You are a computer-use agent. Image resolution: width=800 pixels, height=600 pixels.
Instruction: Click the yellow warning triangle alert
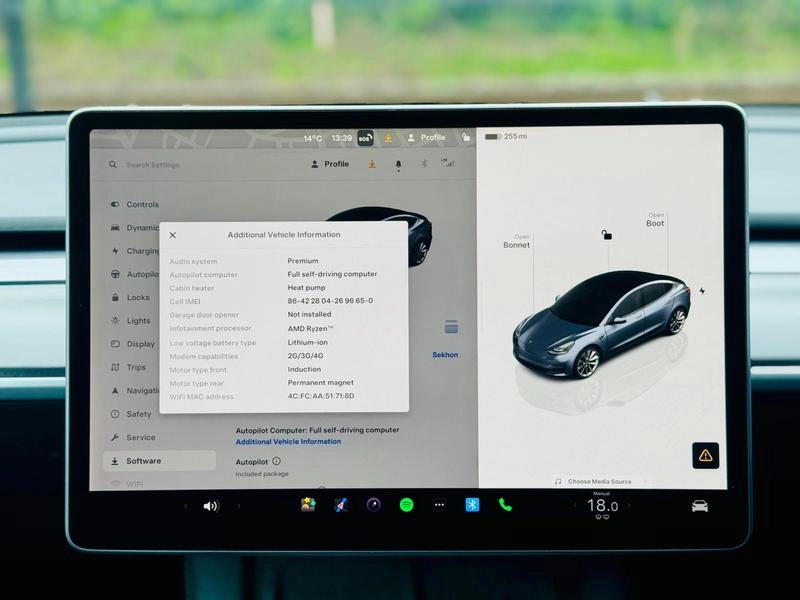(706, 455)
